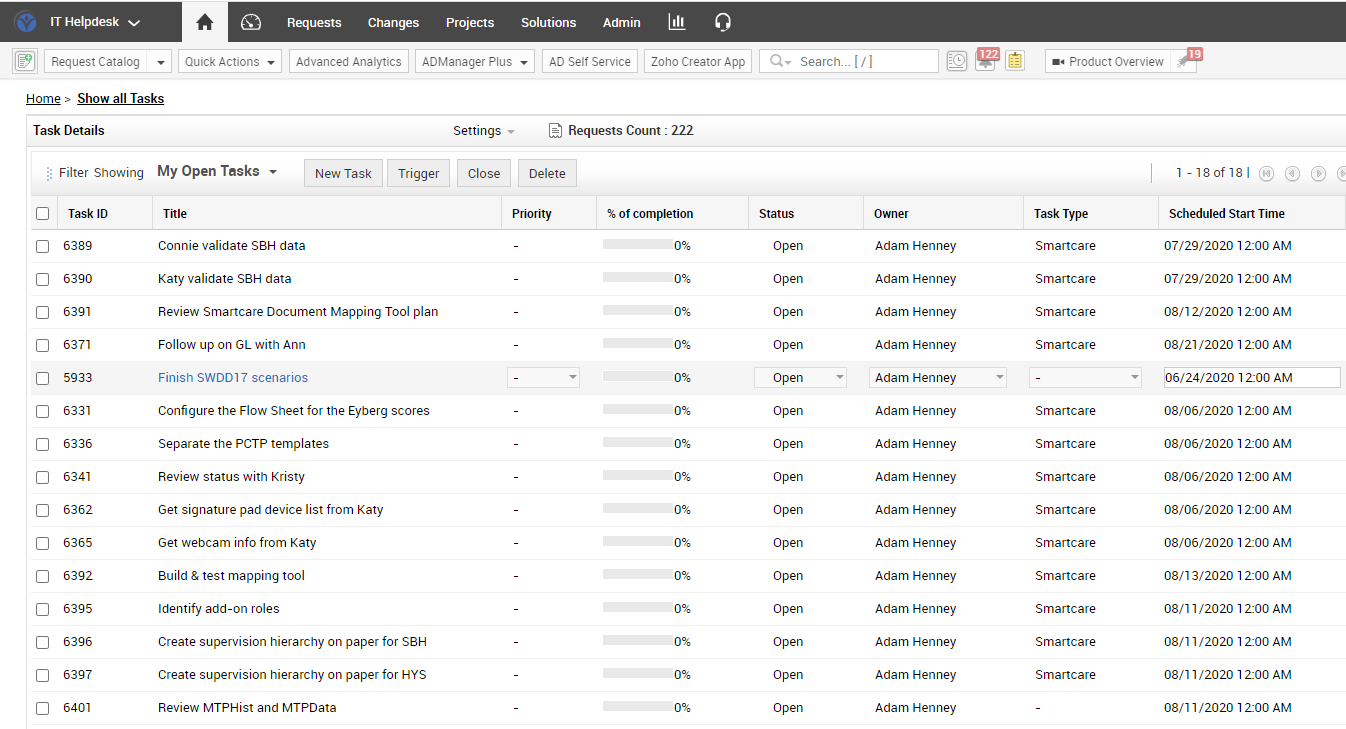The image size is (1346, 729).
Task: Open the Dashboard gauge icon
Action: pos(251,22)
